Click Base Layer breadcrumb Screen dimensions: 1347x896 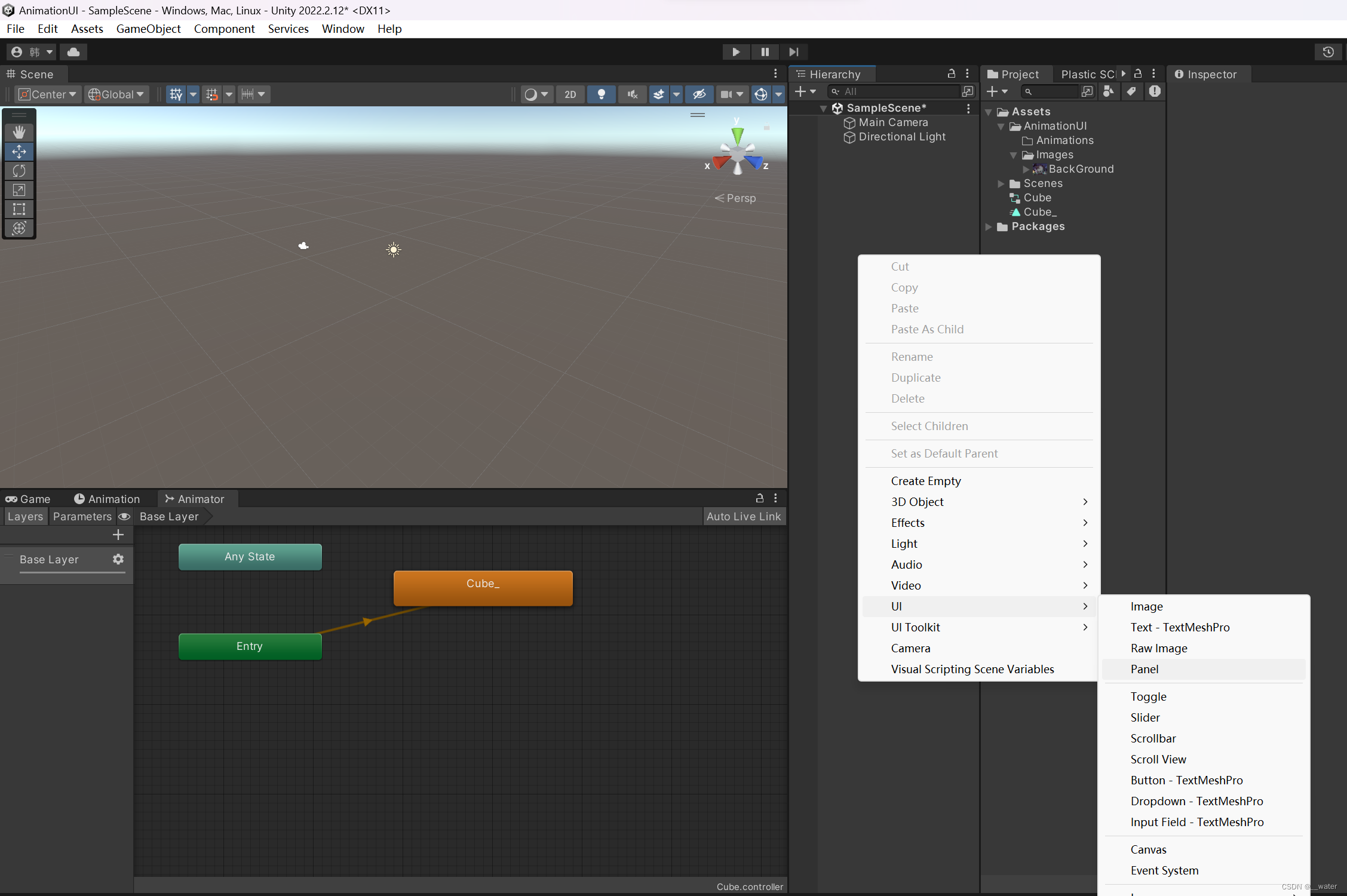(169, 517)
